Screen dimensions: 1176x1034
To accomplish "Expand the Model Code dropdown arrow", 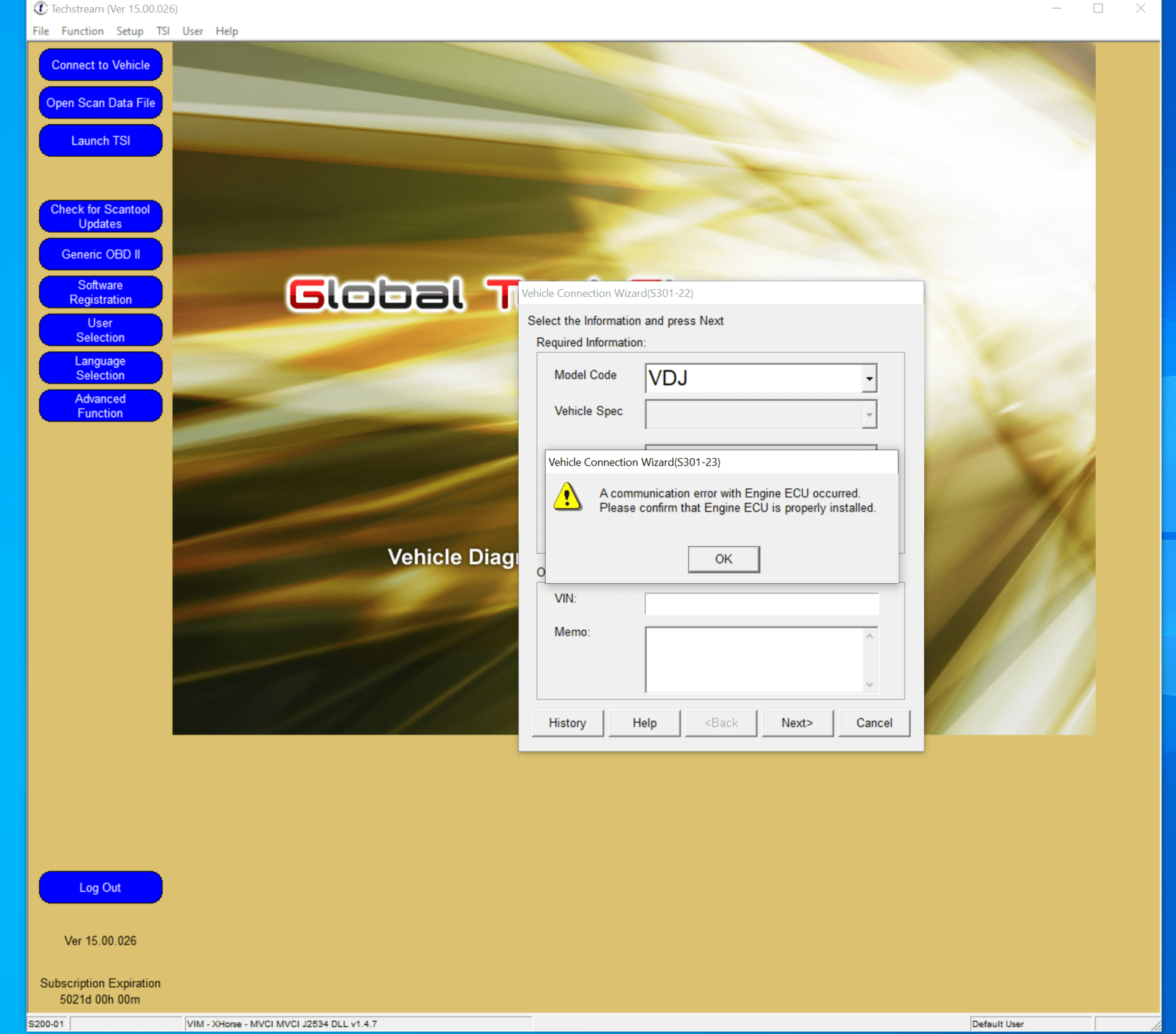I will [869, 378].
